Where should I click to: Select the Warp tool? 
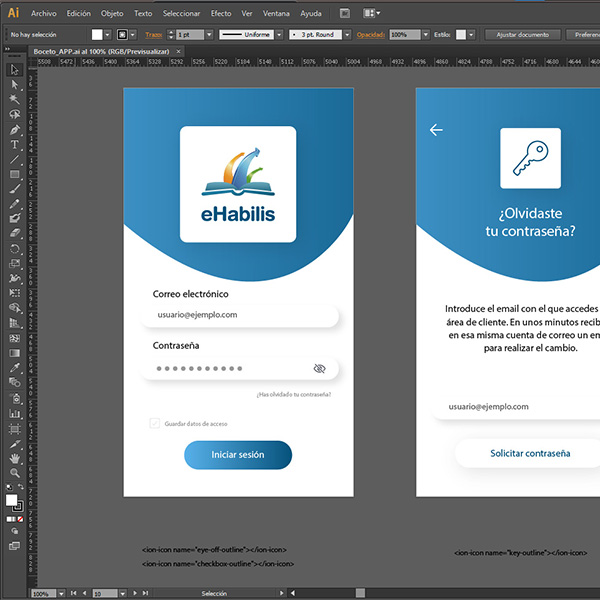tap(15, 278)
